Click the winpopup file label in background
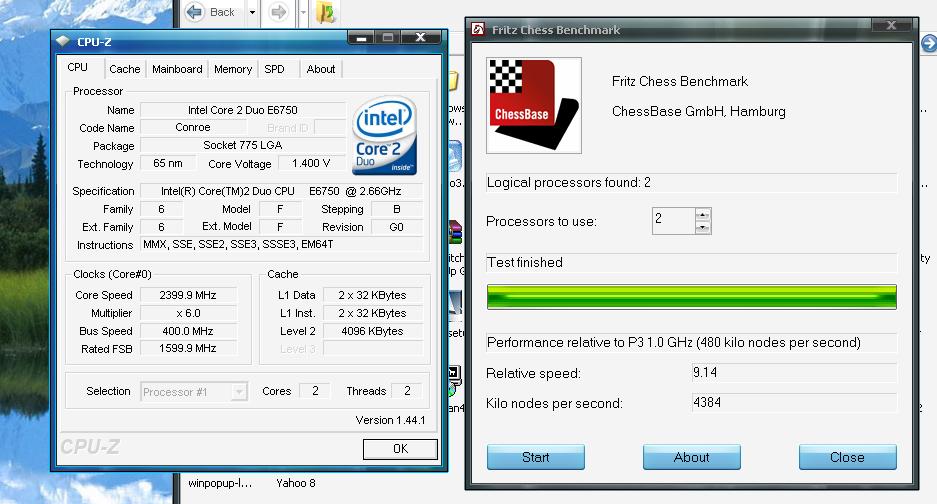 point(220,483)
